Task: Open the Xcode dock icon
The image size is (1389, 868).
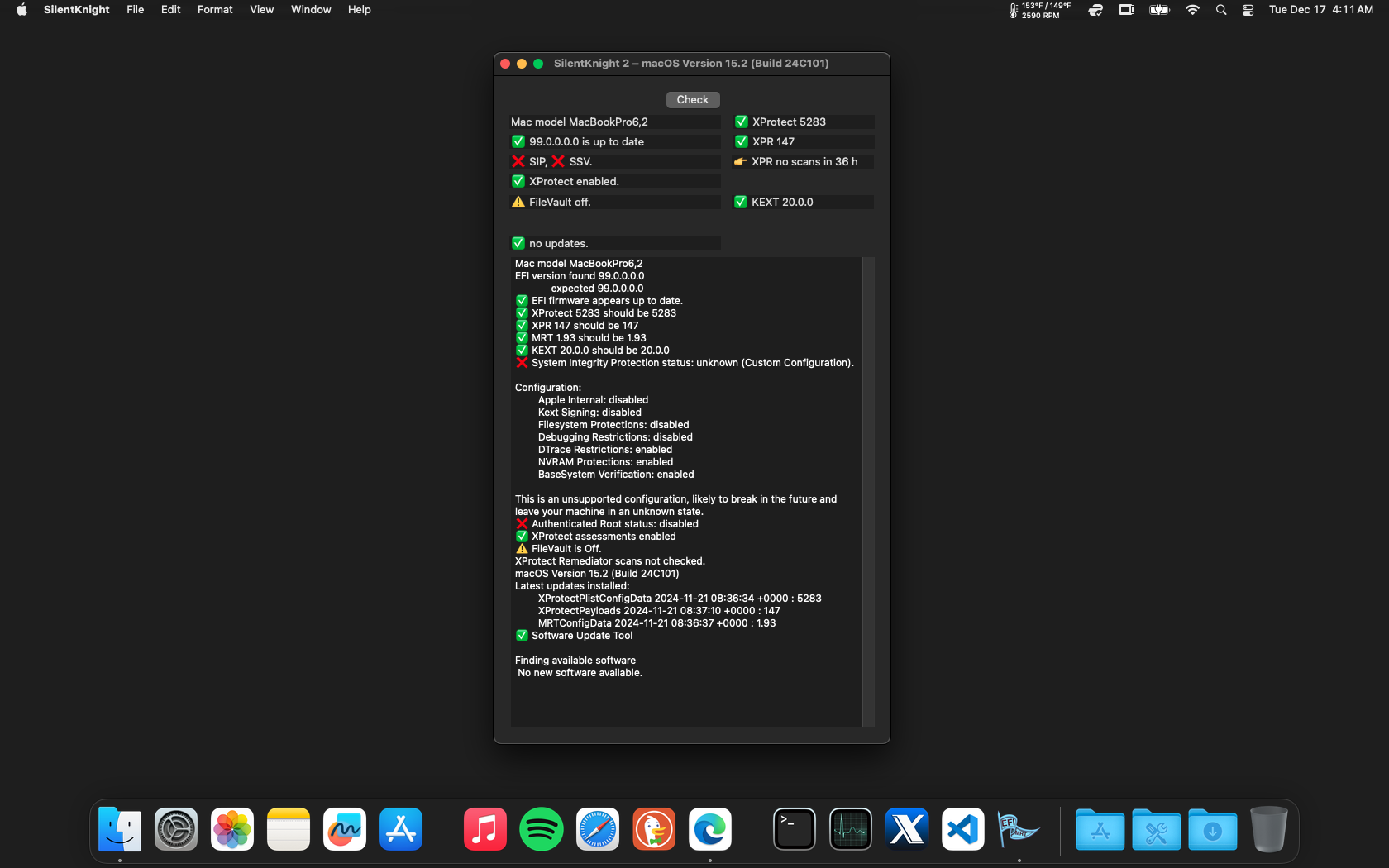Action: coord(906,829)
